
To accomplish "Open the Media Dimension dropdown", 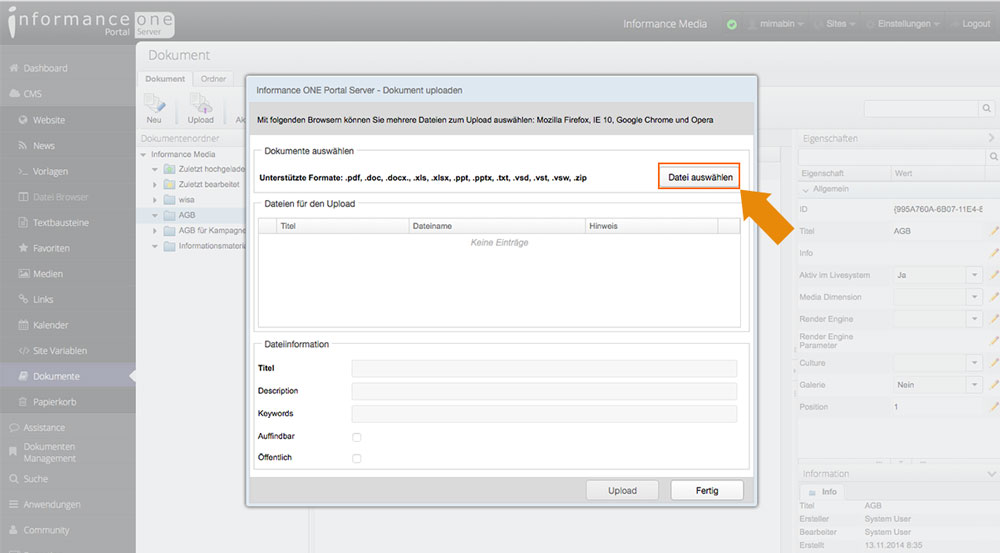I will pyautogui.click(x=974, y=297).
